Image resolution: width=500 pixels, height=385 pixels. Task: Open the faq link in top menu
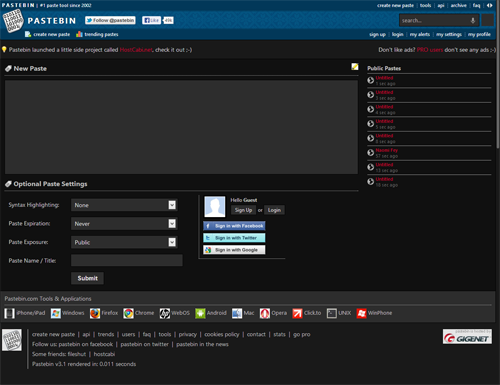[x=477, y=5]
